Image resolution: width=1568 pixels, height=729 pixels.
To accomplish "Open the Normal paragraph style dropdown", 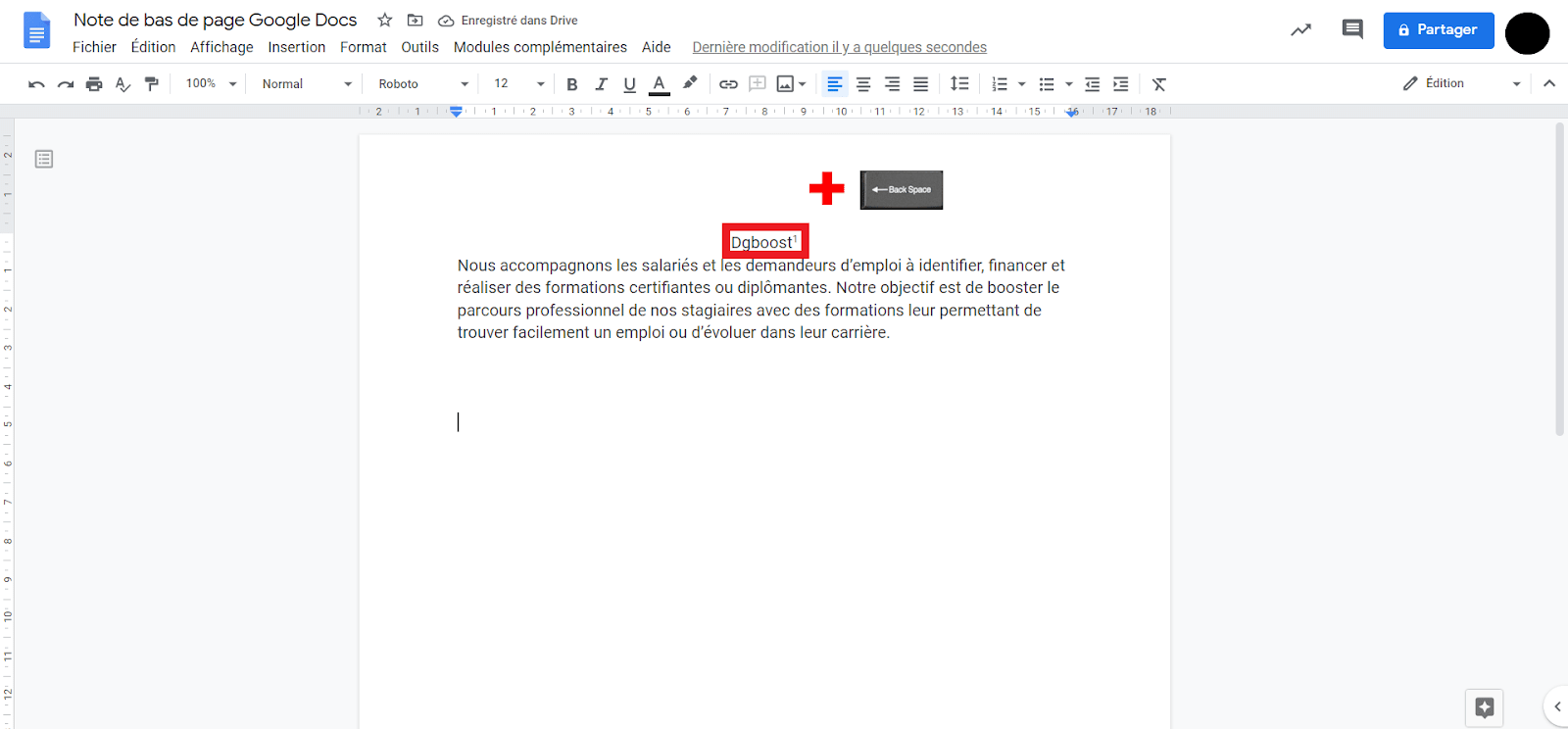I will [x=307, y=84].
